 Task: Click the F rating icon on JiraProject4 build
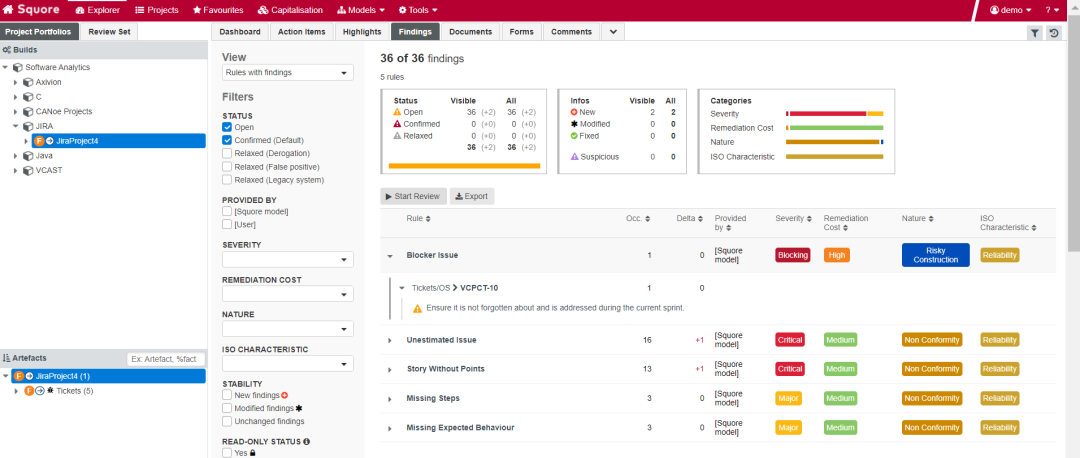pyautogui.click(x=39, y=141)
